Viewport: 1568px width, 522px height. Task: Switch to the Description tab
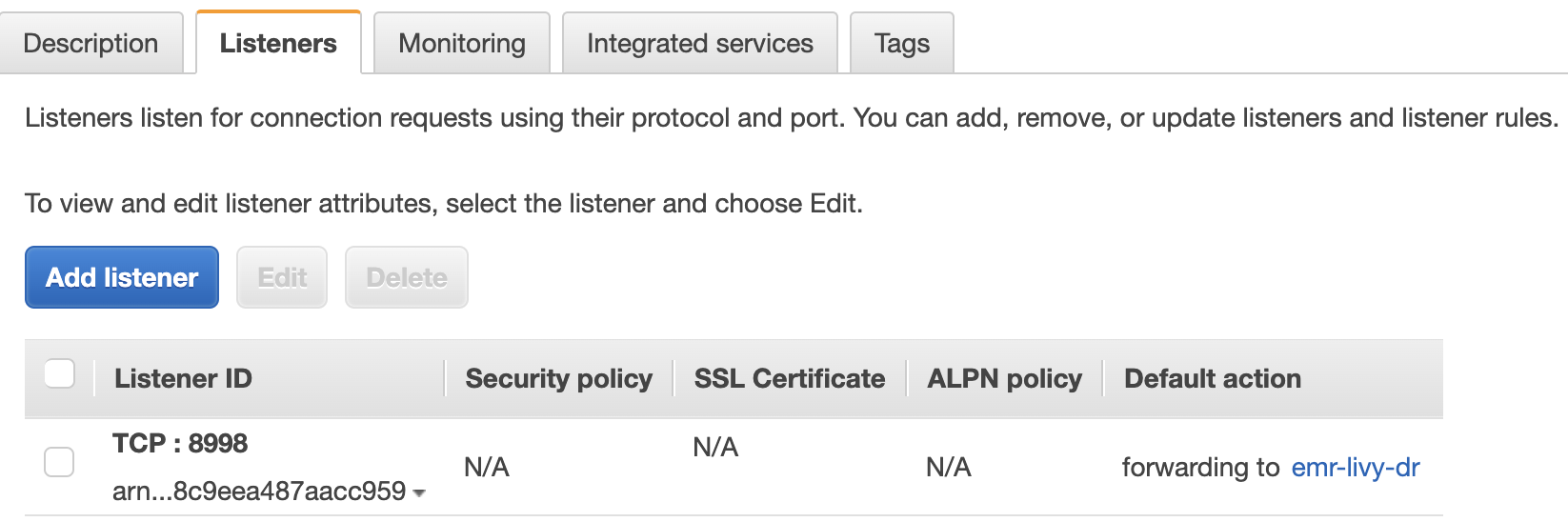pyautogui.click(x=90, y=43)
